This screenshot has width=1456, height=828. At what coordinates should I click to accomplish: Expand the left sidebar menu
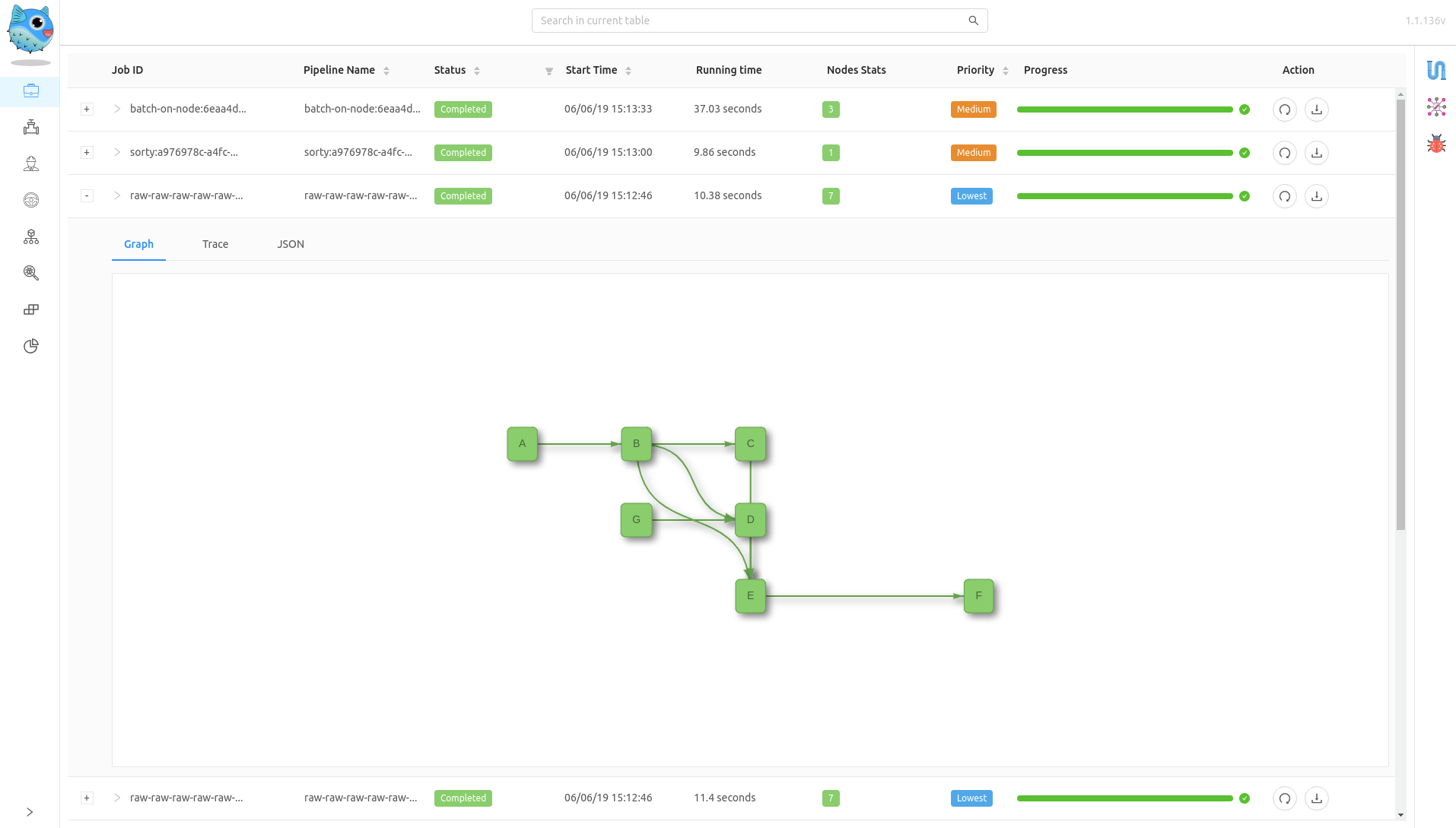[30, 812]
